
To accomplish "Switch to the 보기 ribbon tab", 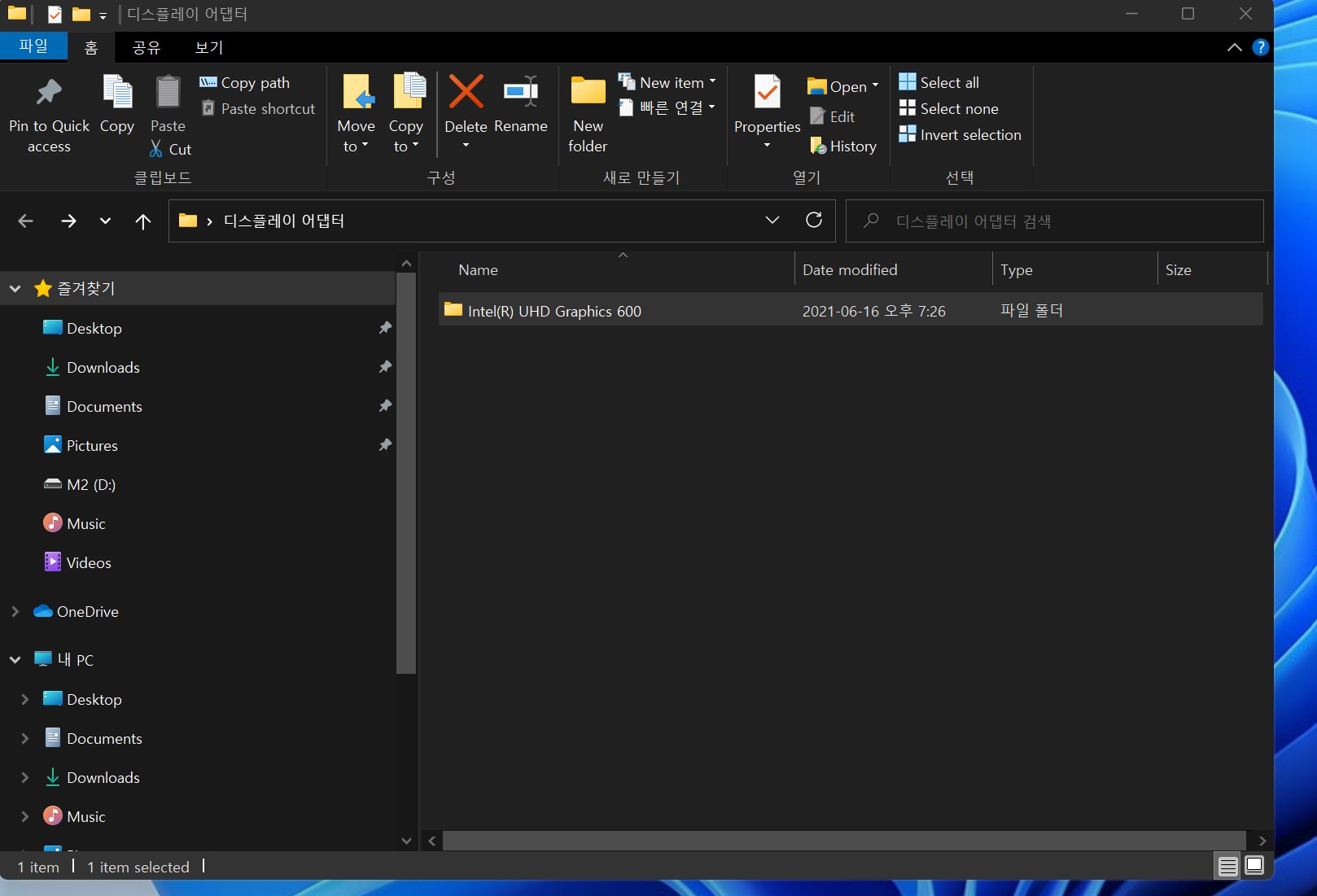I will coord(208,47).
